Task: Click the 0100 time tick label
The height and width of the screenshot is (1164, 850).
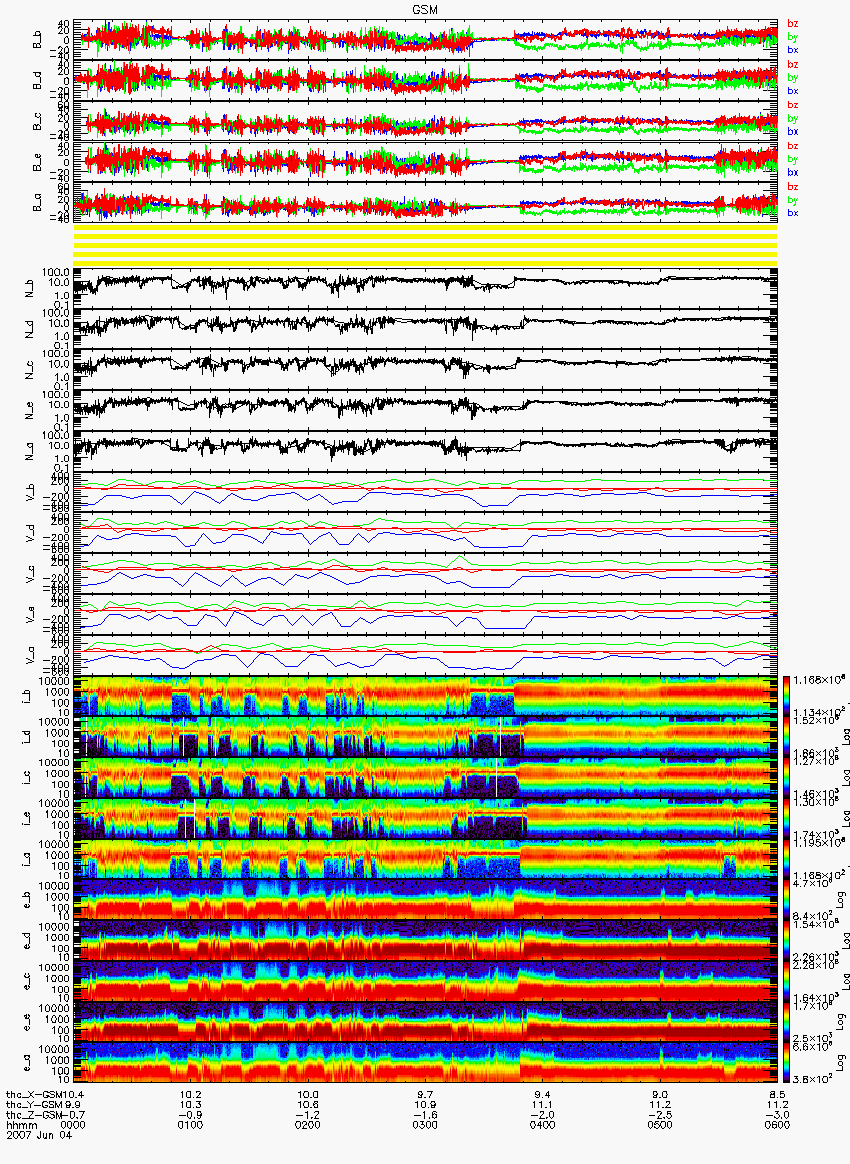Action: [x=191, y=1125]
